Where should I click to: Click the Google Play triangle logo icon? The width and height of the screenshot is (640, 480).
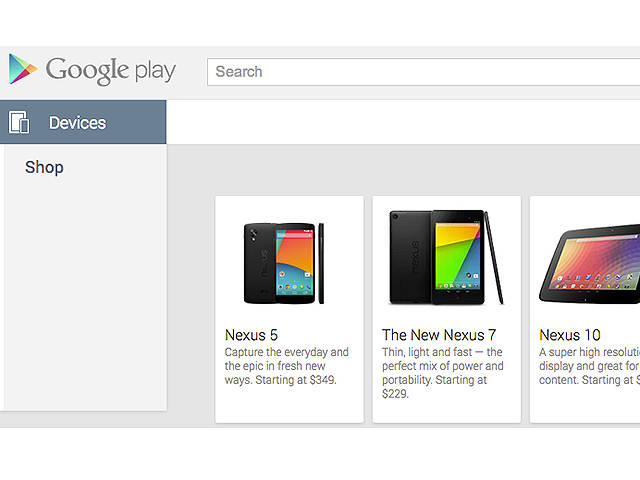[x=23, y=69]
